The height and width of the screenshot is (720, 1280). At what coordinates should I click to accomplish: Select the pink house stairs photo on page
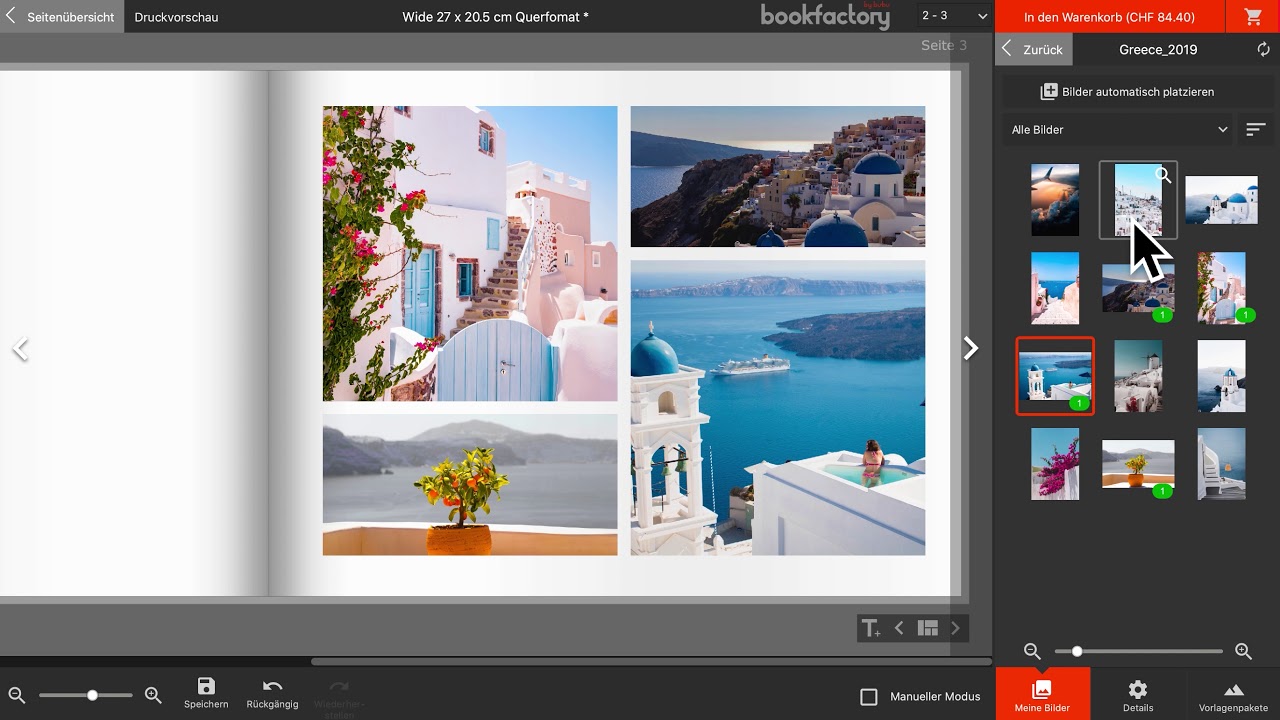point(470,254)
